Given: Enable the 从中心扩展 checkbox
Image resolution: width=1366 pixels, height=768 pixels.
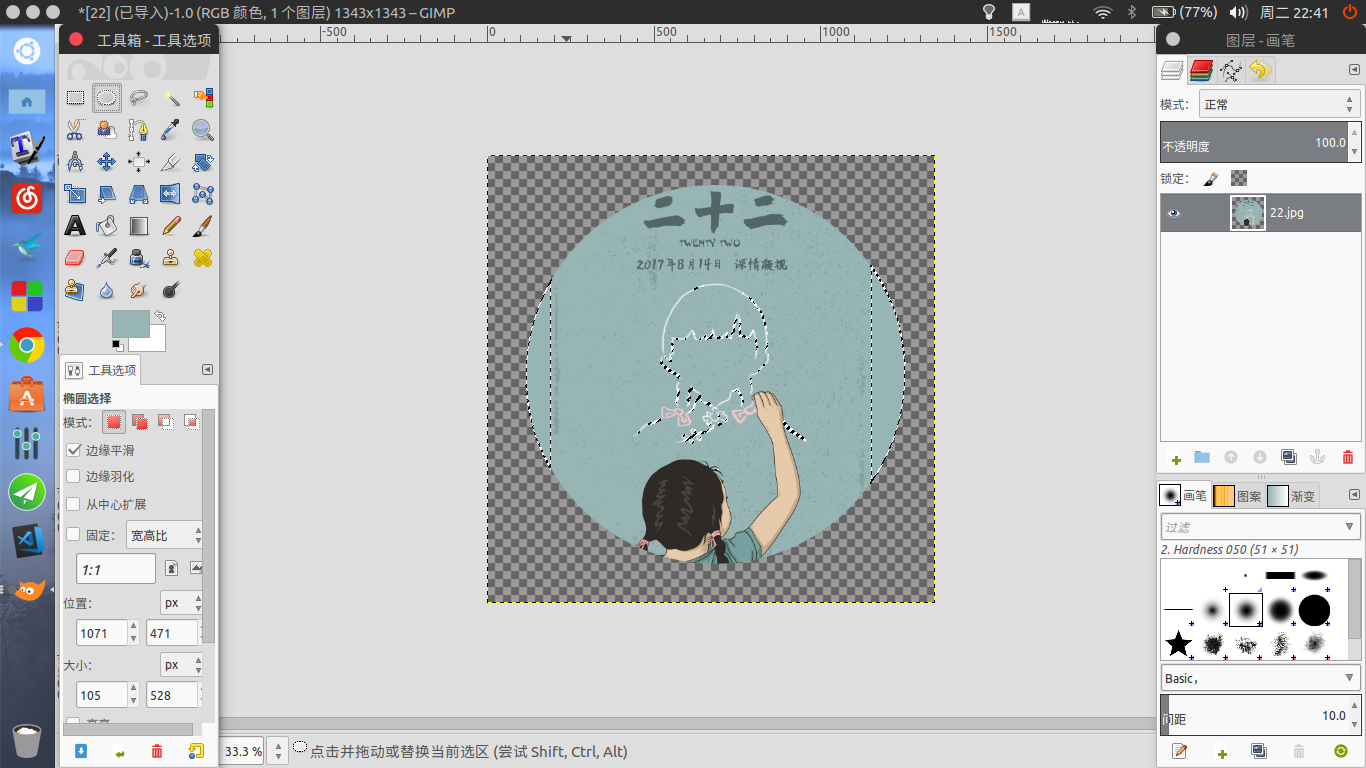Looking at the screenshot, I should coord(73,504).
